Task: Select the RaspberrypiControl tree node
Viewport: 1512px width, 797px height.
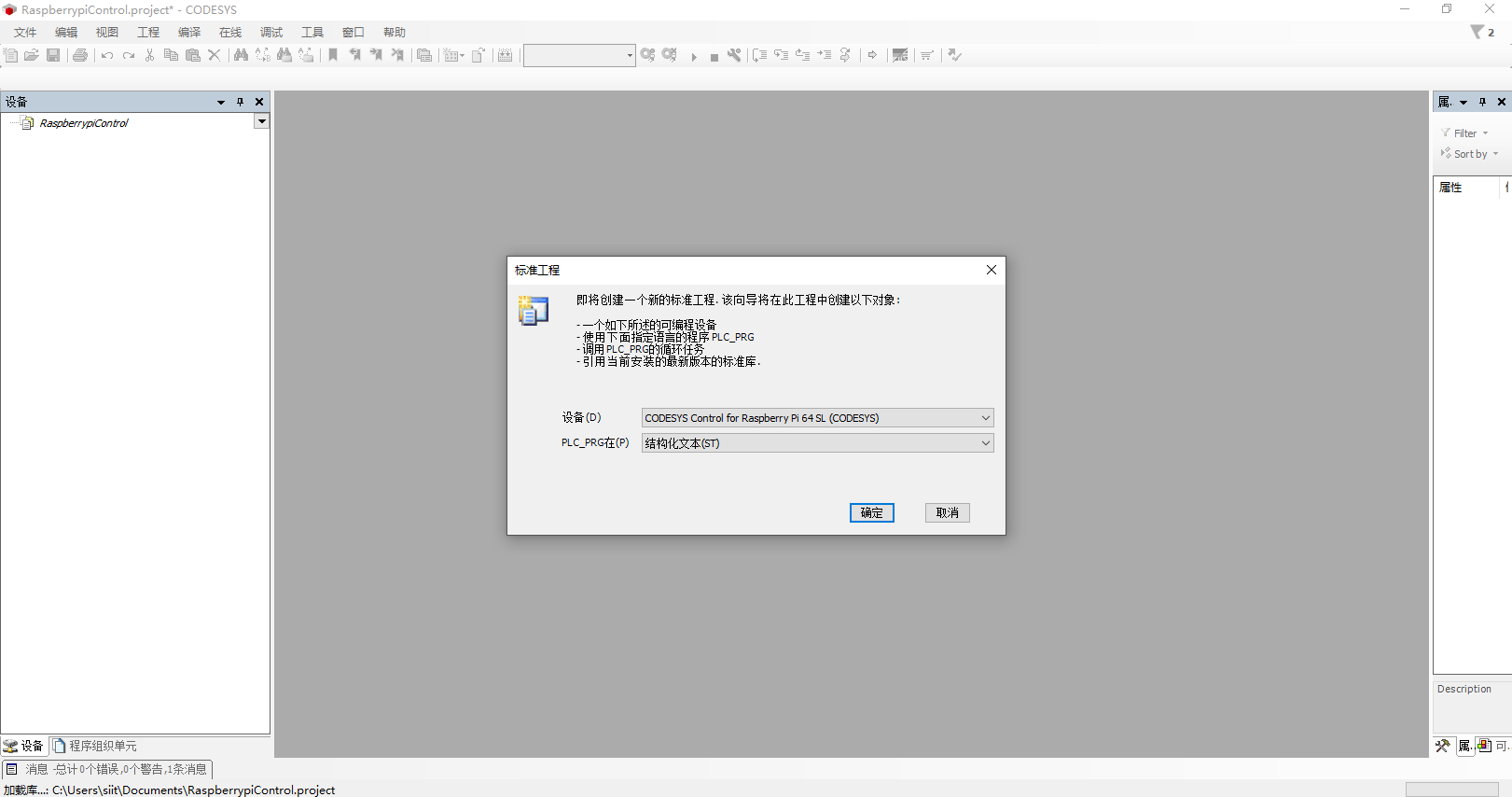Action: pyautogui.click(x=84, y=122)
